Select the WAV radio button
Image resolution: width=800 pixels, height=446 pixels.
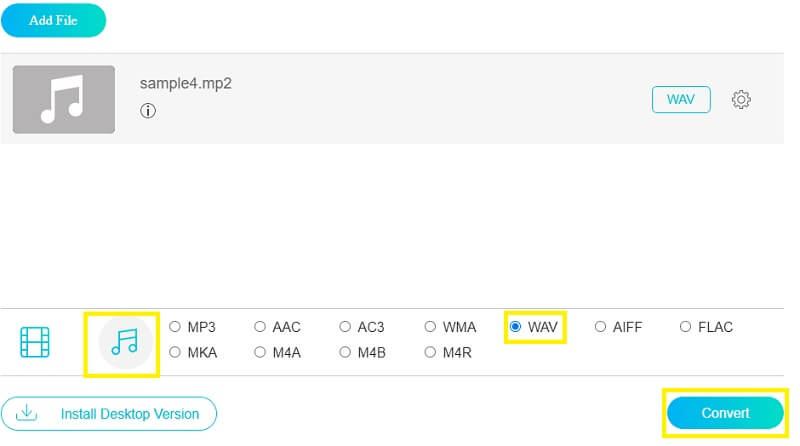[516, 327]
